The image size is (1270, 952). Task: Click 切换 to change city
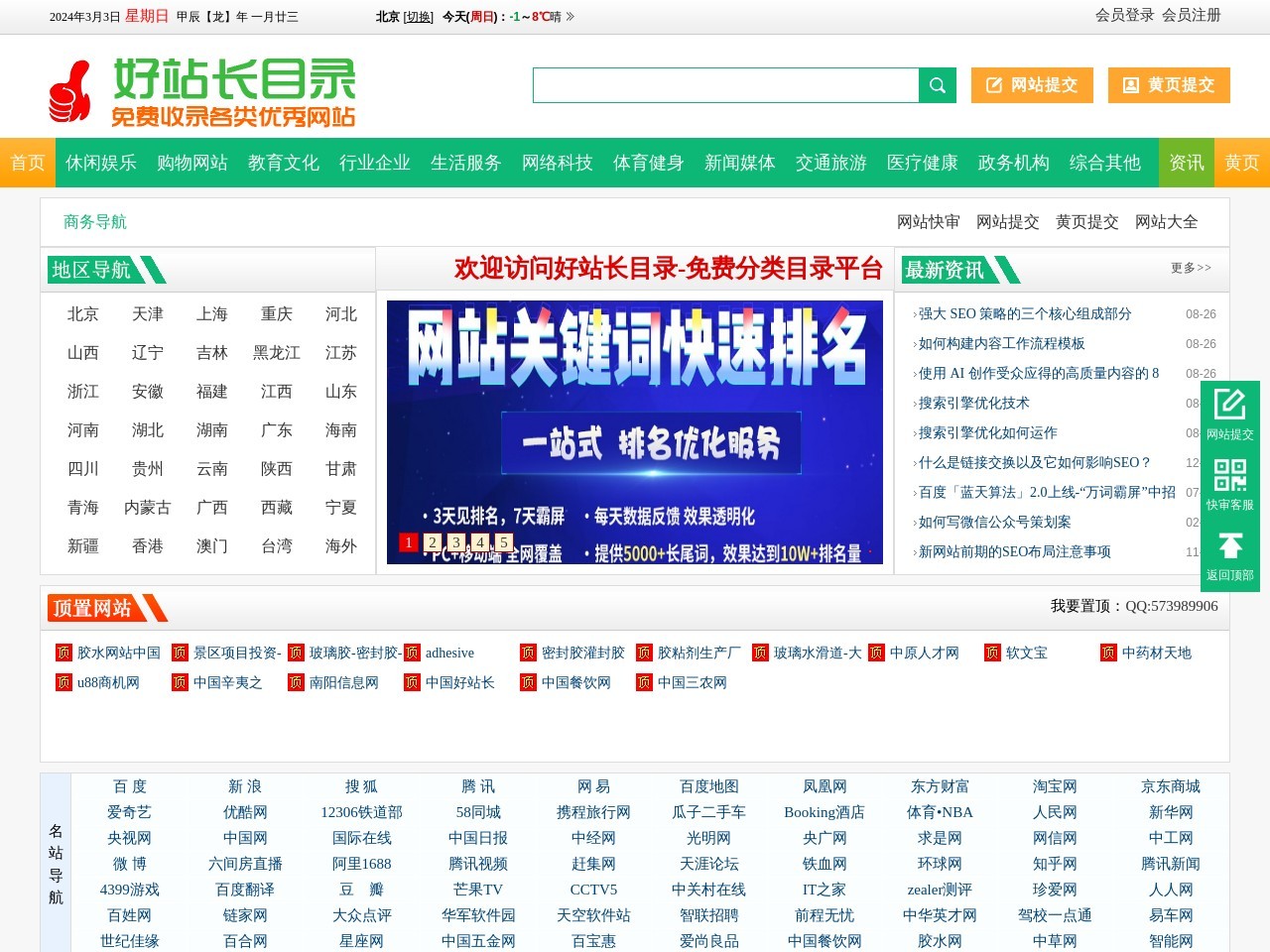(419, 17)
